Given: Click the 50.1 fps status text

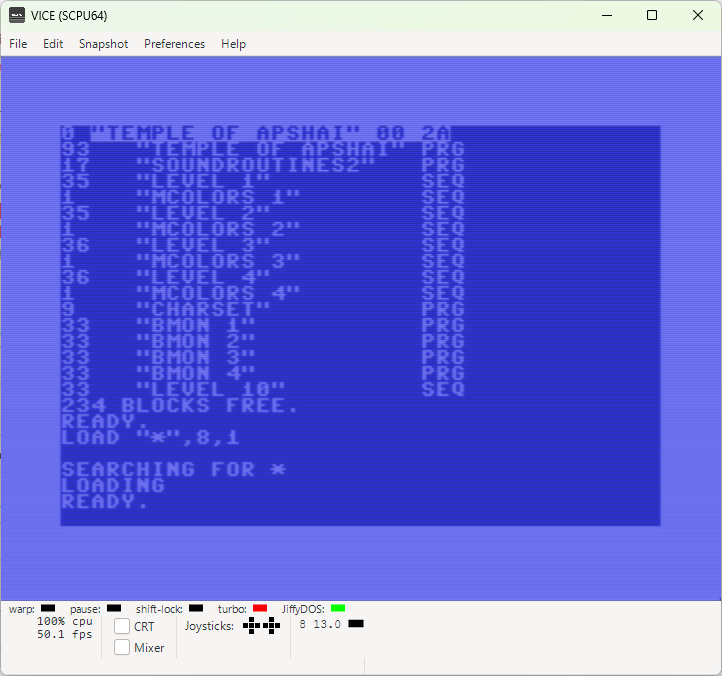Looking at the screenshot, I should [65, 634].
